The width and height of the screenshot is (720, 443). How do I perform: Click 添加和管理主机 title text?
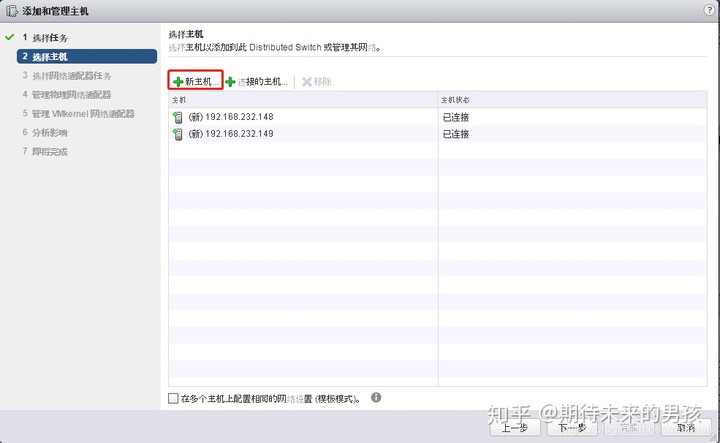click(56, 11)
